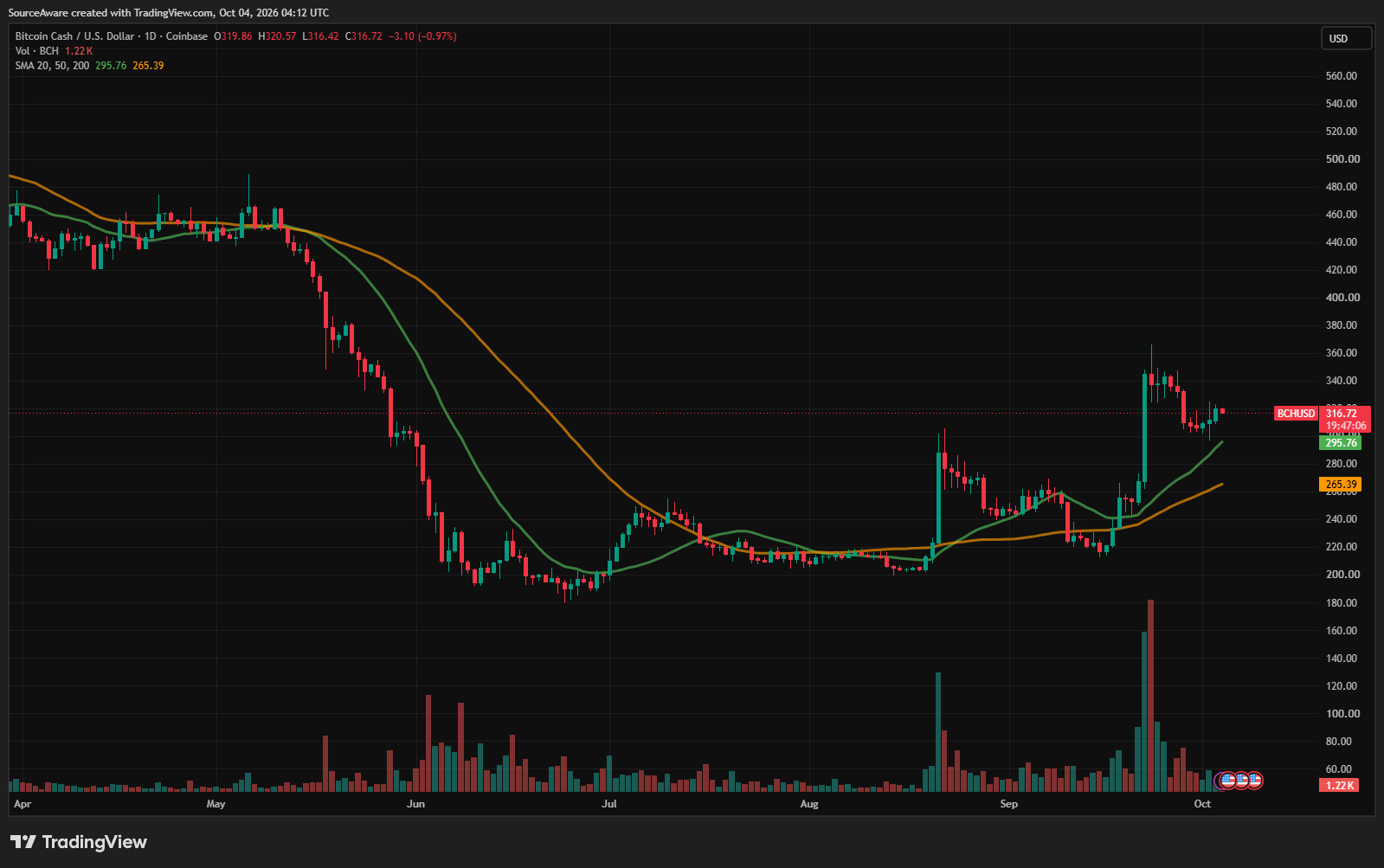Click the red 1.22K volume axis label
This screenshot has width=1384, height=868.
[1339, 785]
